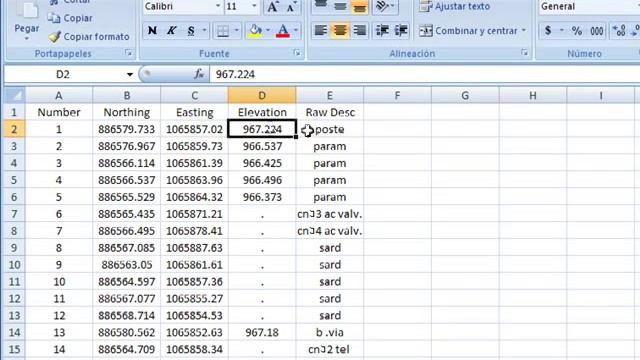Toggle Subrayado underline formatting
The width and height of the screenshot is (640, 360).
(x=191, y=31)
